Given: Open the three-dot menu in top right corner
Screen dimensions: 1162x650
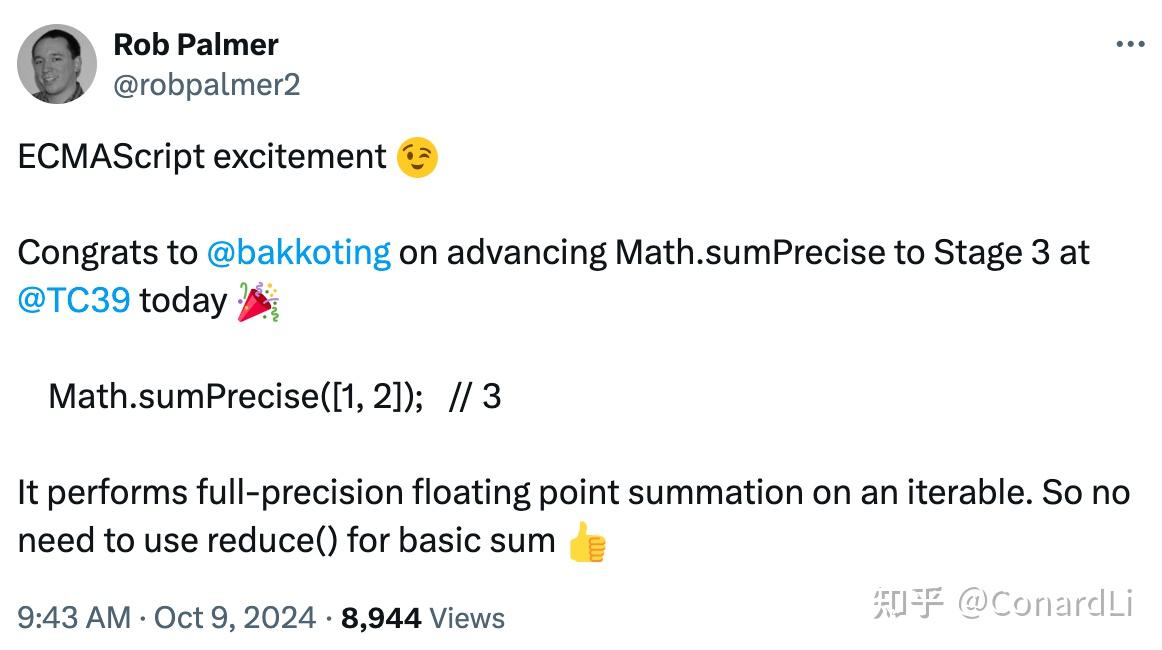Looking at the screenshot, I should tap(1131, 42).
